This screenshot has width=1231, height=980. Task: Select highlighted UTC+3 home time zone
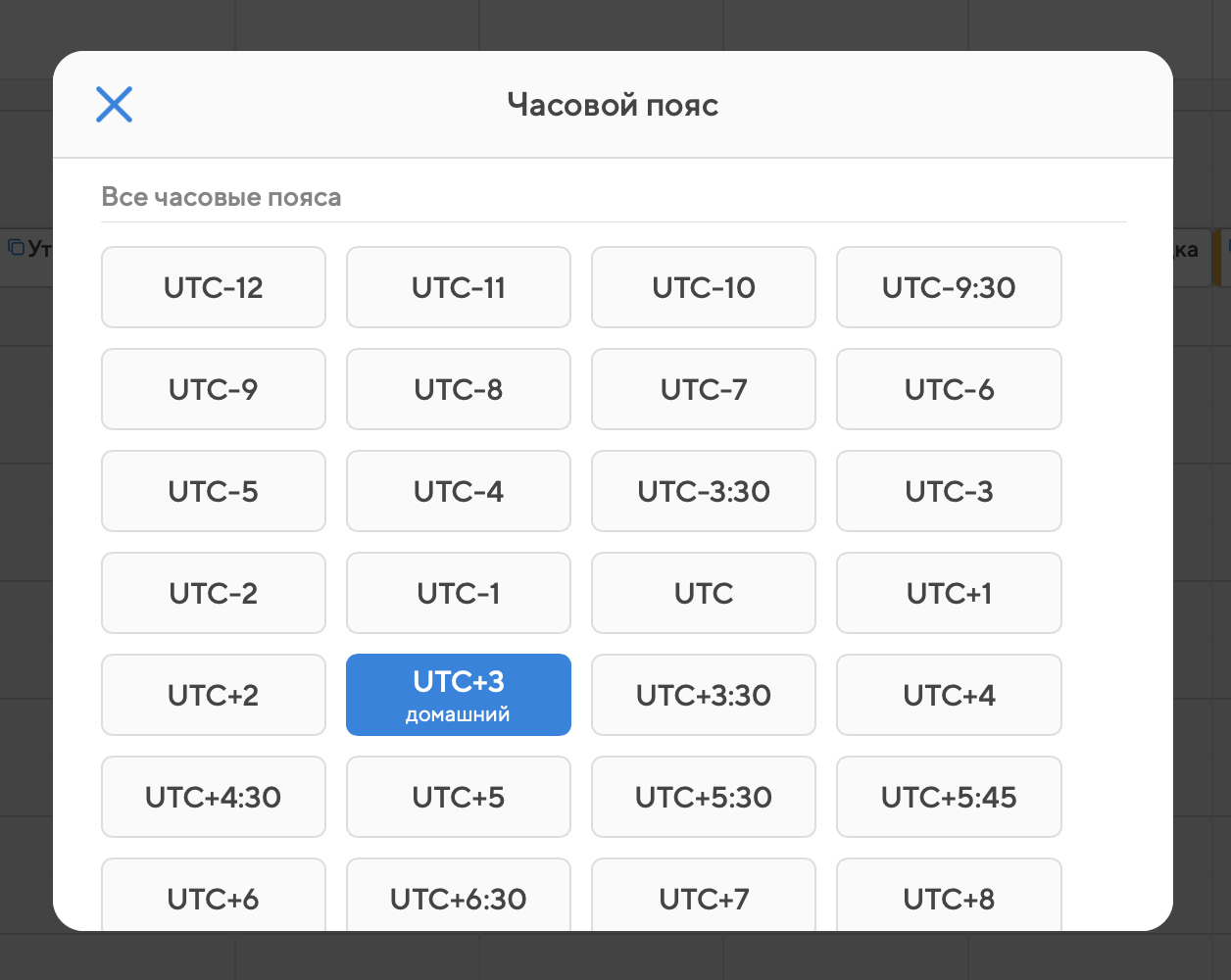(459, 695)
